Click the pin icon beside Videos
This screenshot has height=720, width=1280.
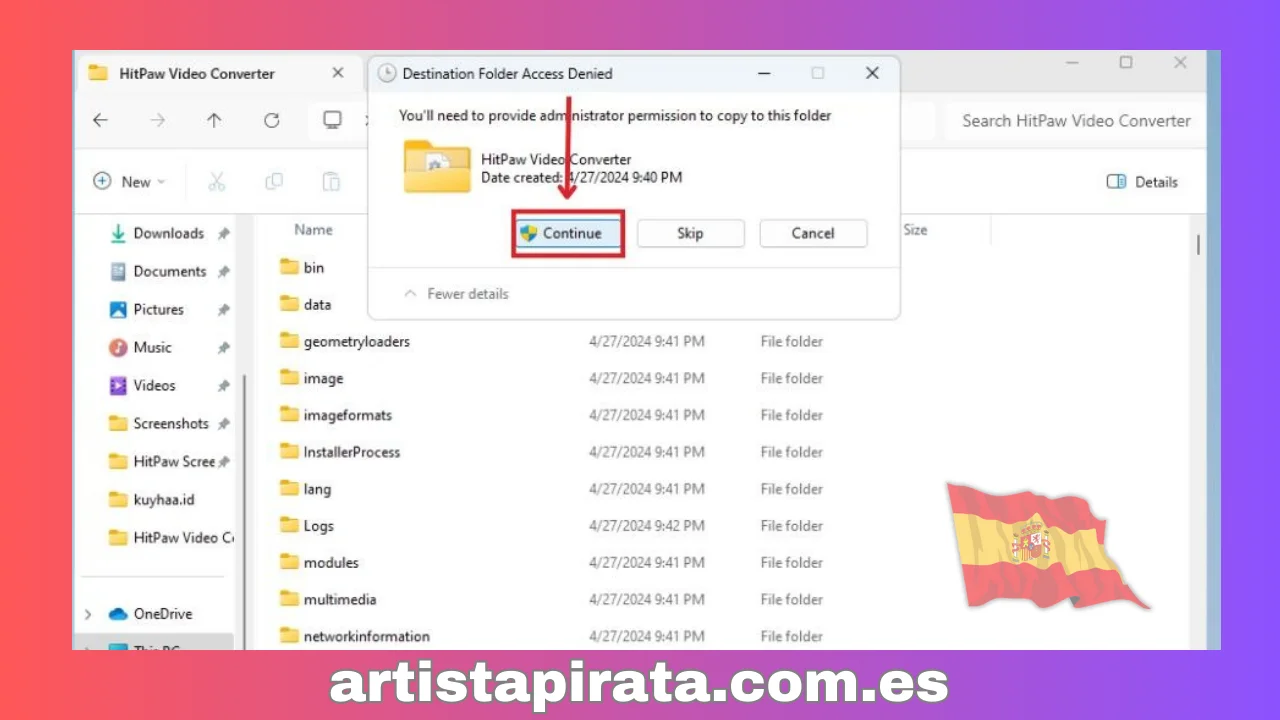(x=224, y=385)
